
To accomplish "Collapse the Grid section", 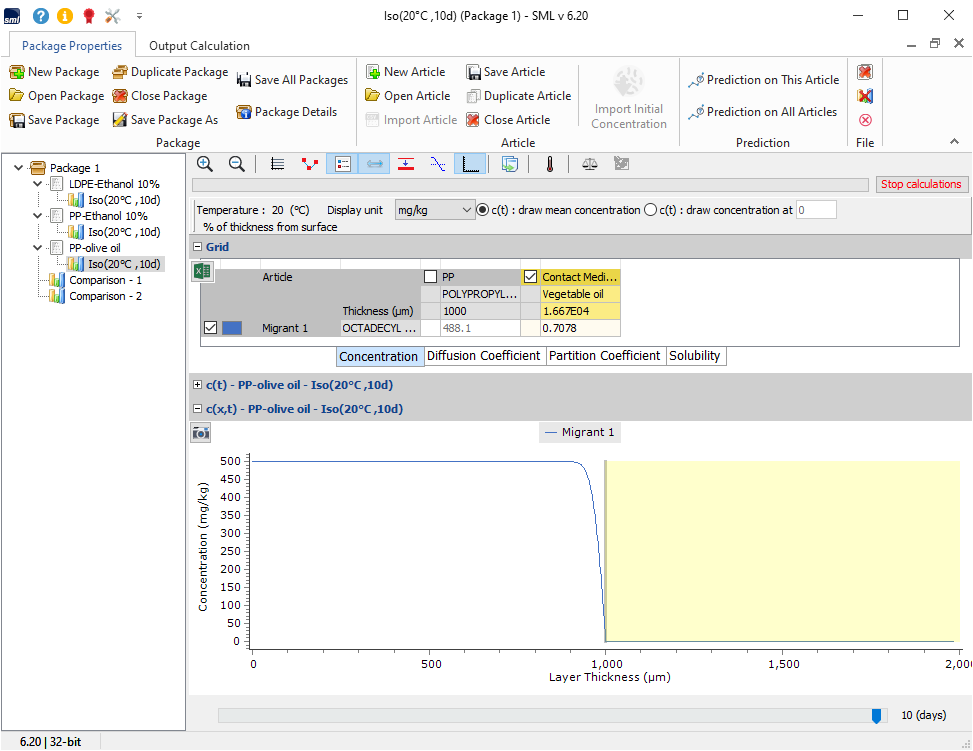I will (197, 247).
